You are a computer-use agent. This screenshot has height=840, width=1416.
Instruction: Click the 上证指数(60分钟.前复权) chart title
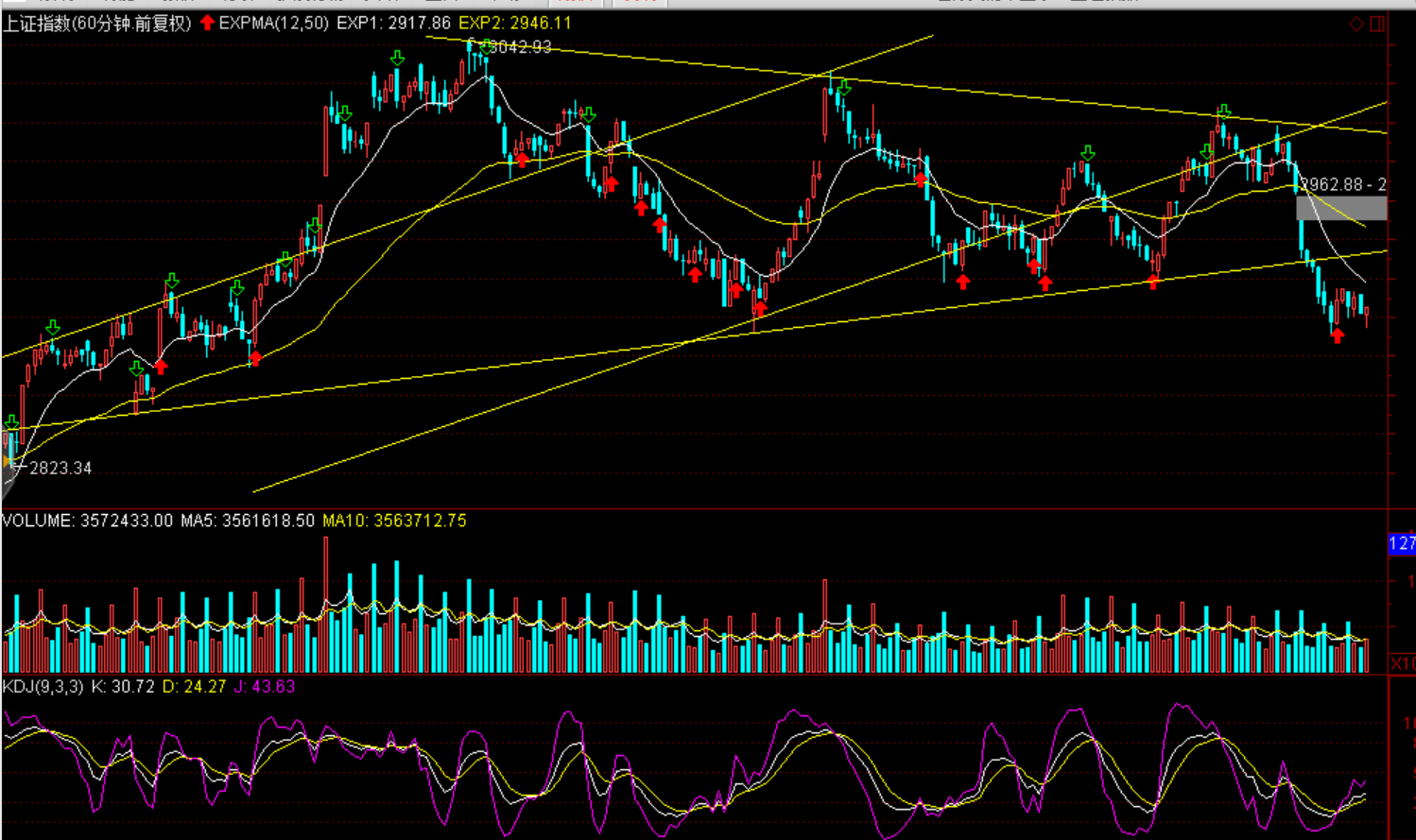coord(97,23)
